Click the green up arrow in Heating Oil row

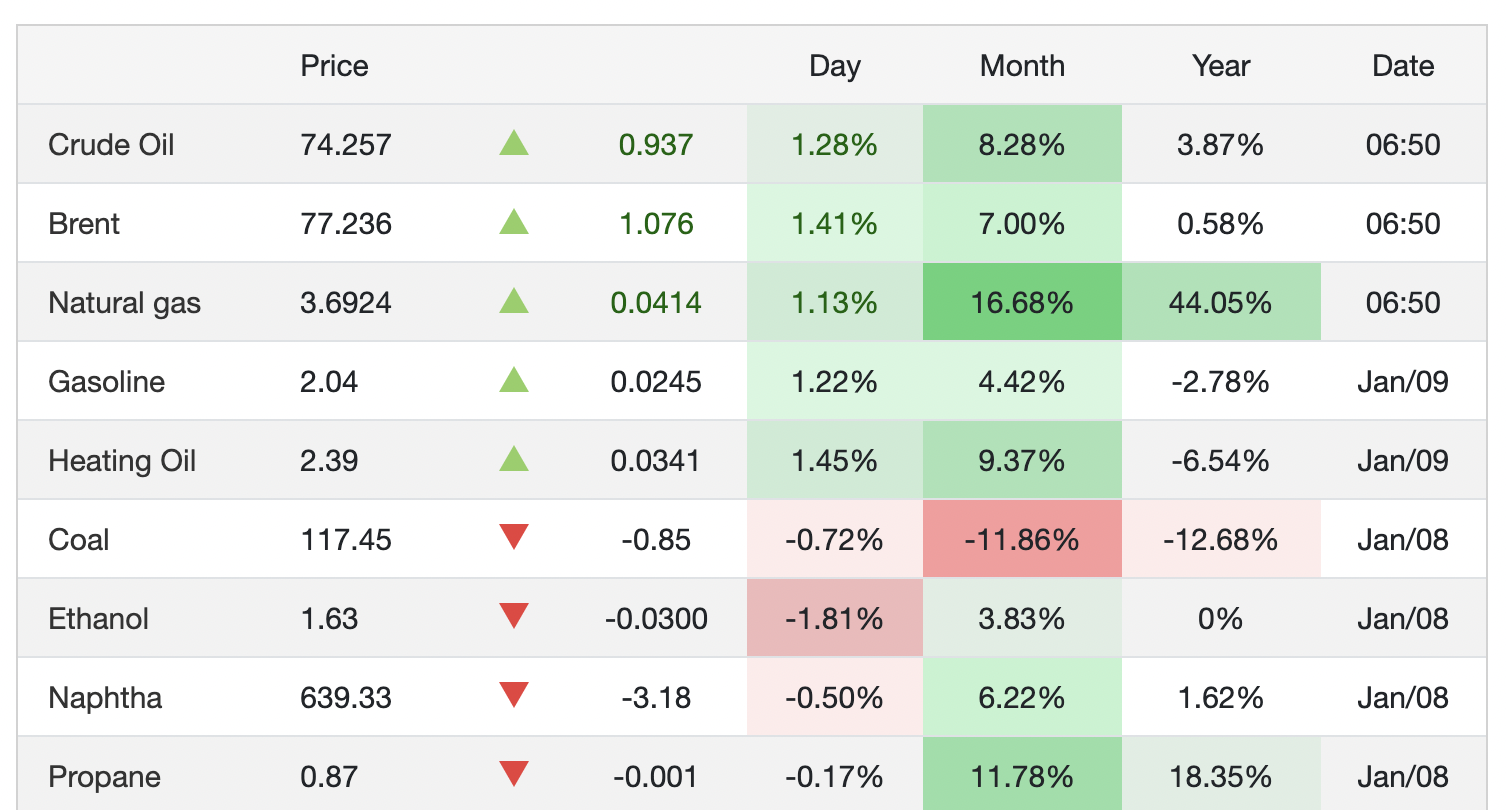click(514, 459)
